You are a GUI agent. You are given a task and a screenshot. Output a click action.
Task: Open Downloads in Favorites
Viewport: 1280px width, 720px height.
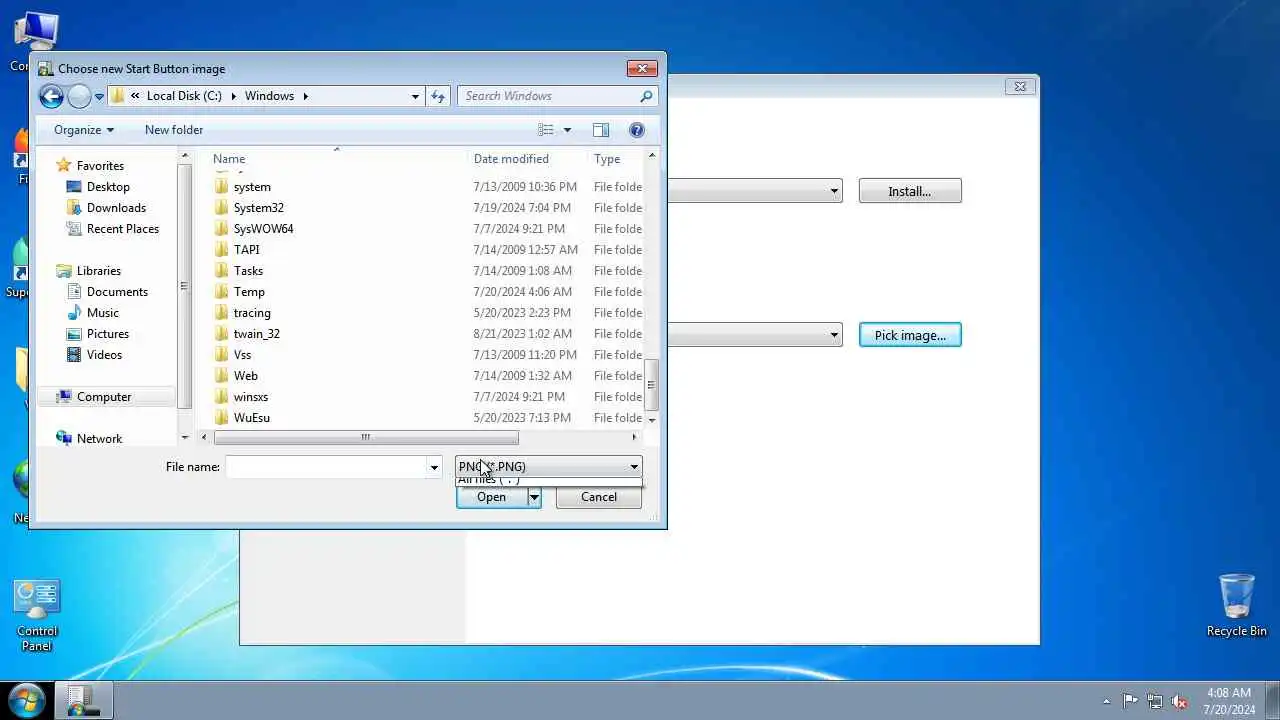pyautogui.click(x=116, y=208)
